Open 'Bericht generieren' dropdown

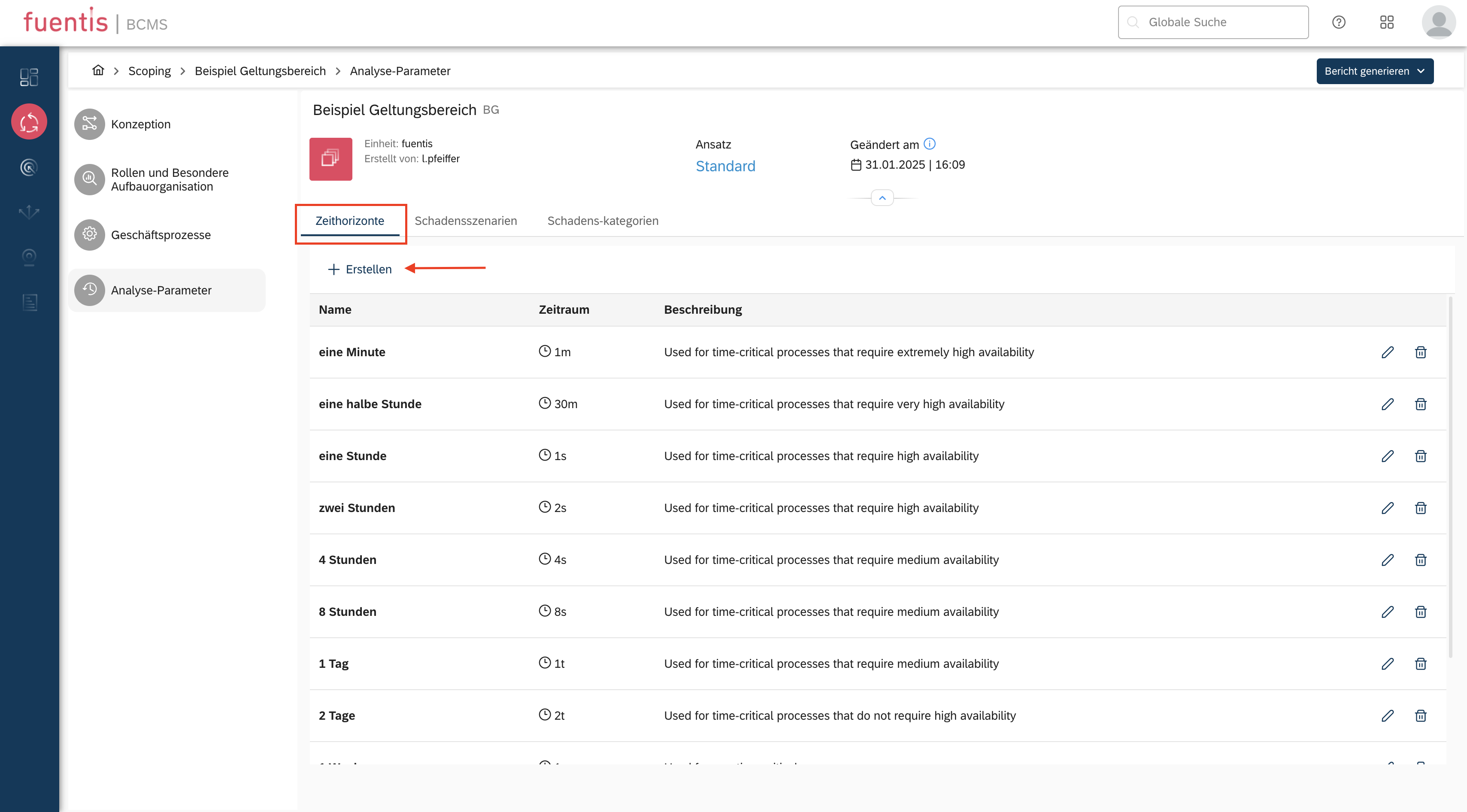(1374, 71)
